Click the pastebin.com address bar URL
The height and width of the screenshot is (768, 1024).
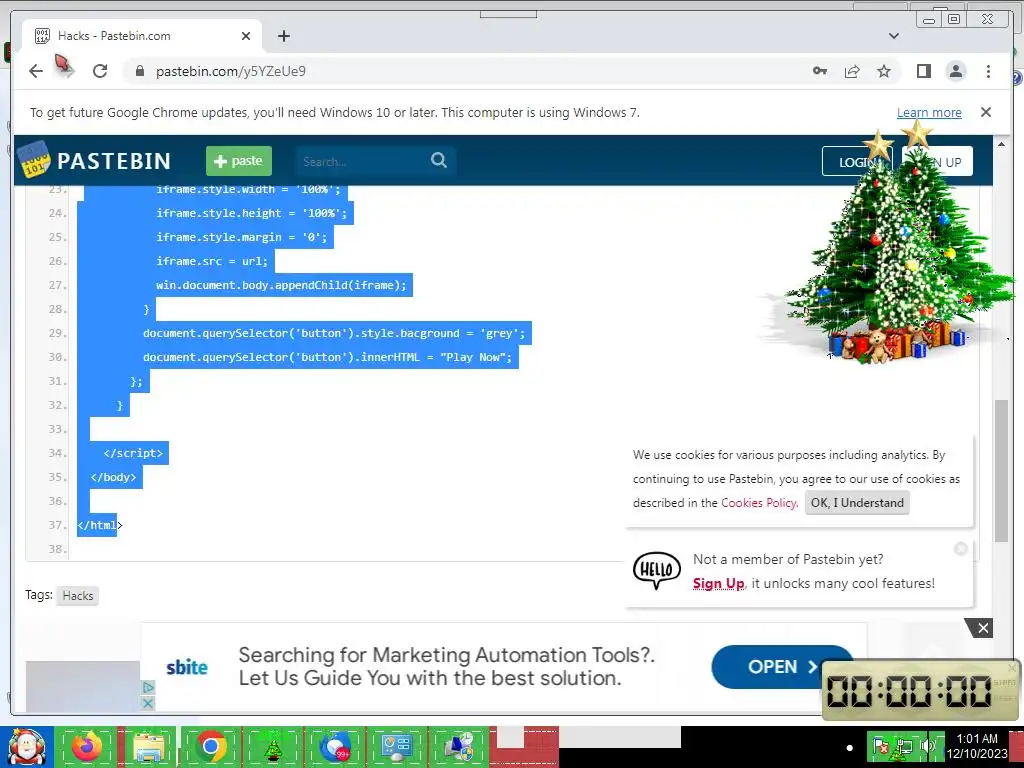click(x=231, y=71)
